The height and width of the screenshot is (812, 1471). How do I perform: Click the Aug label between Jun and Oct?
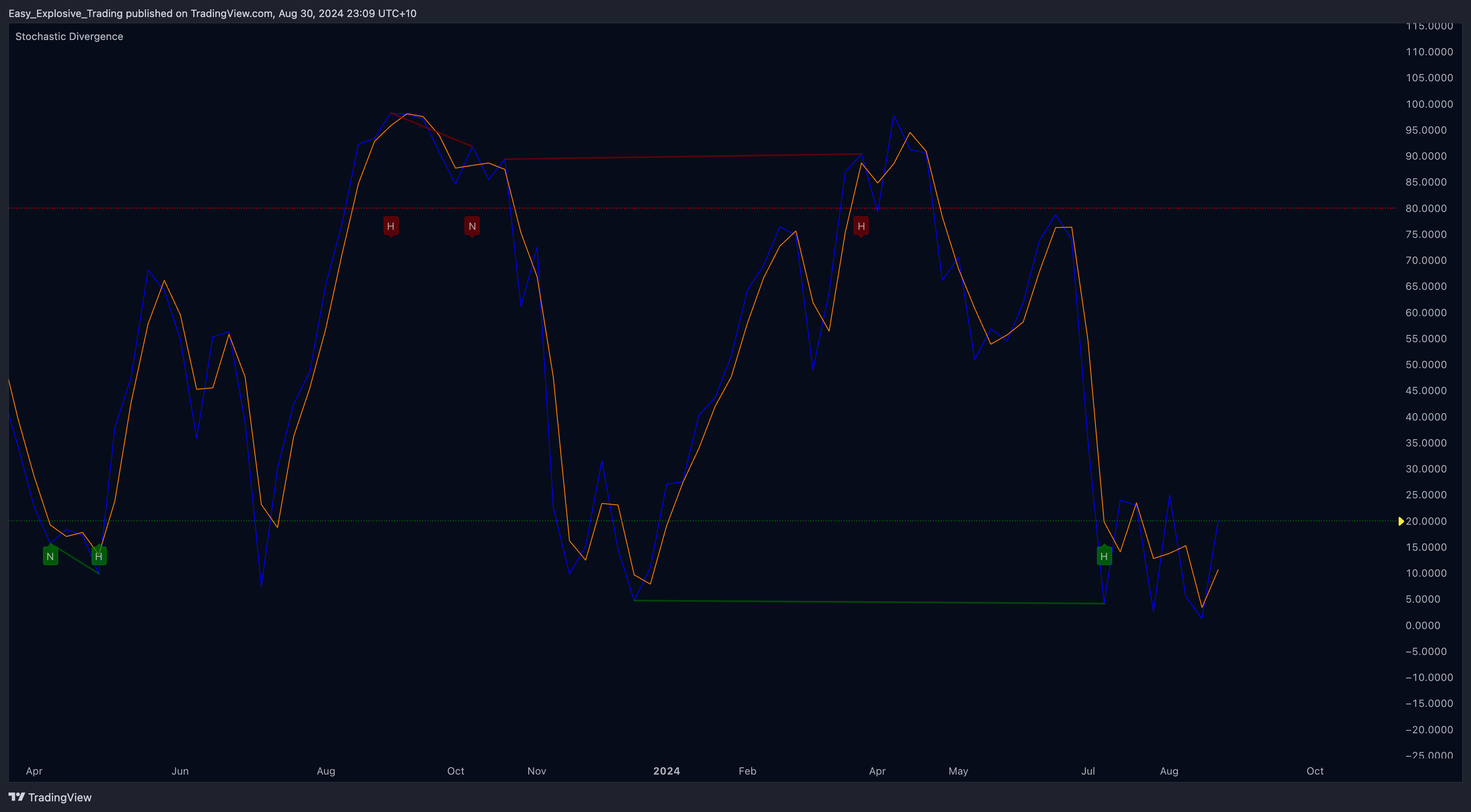(x=326, y=771)
